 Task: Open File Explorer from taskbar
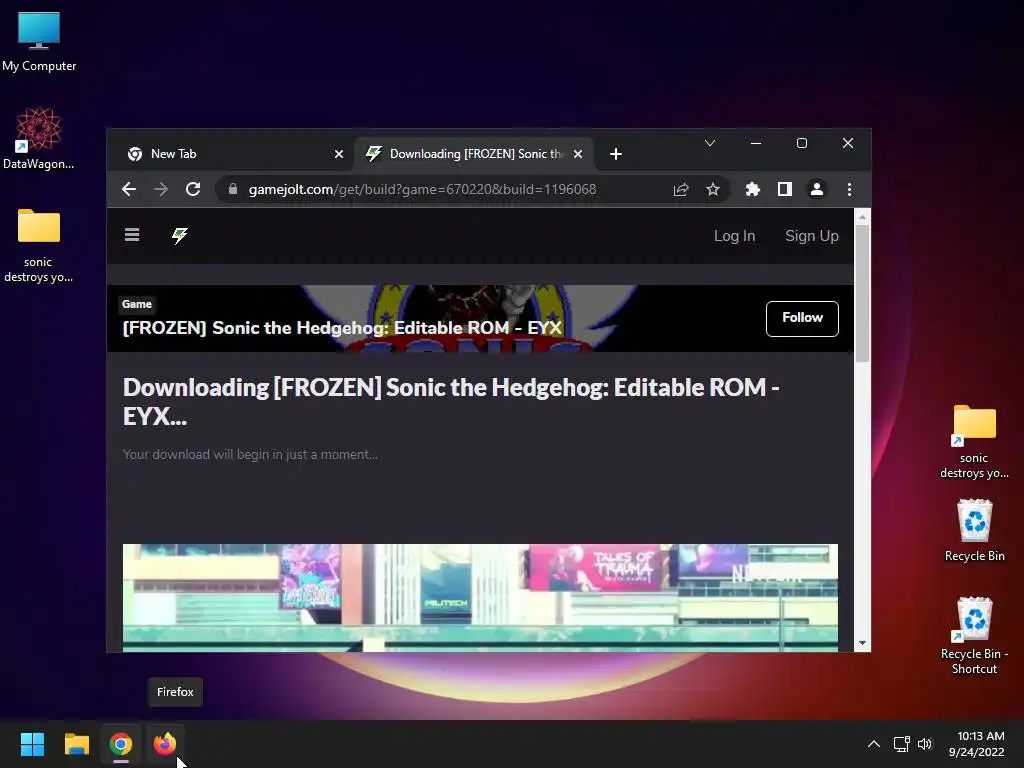76,744
